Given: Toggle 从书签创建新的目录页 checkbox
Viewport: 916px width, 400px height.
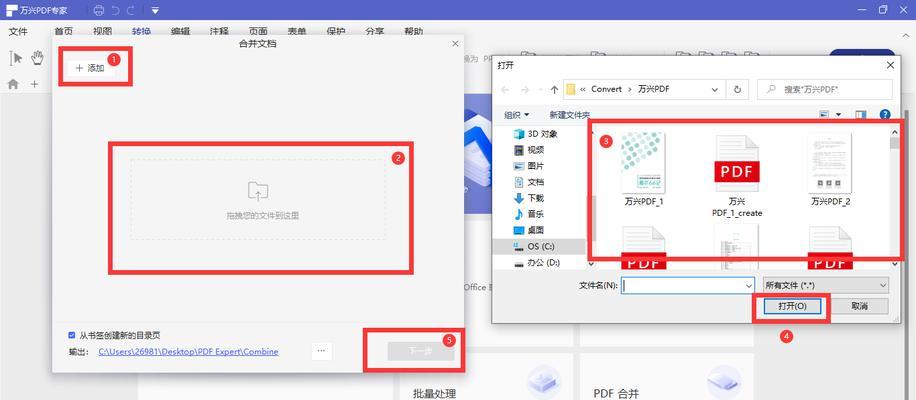Looking at the screenshot, I should pyautogui.click(x=71, y=335).
